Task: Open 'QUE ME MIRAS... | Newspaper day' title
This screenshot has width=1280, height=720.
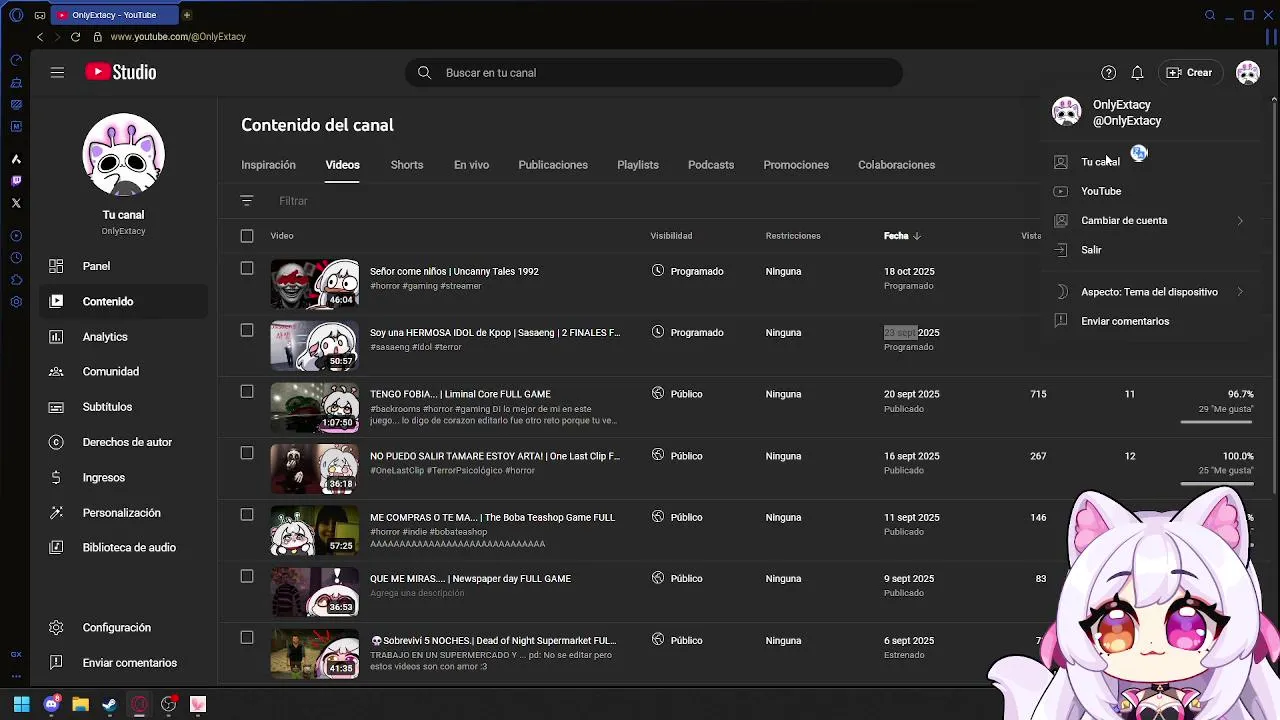Action: point(470,579)
